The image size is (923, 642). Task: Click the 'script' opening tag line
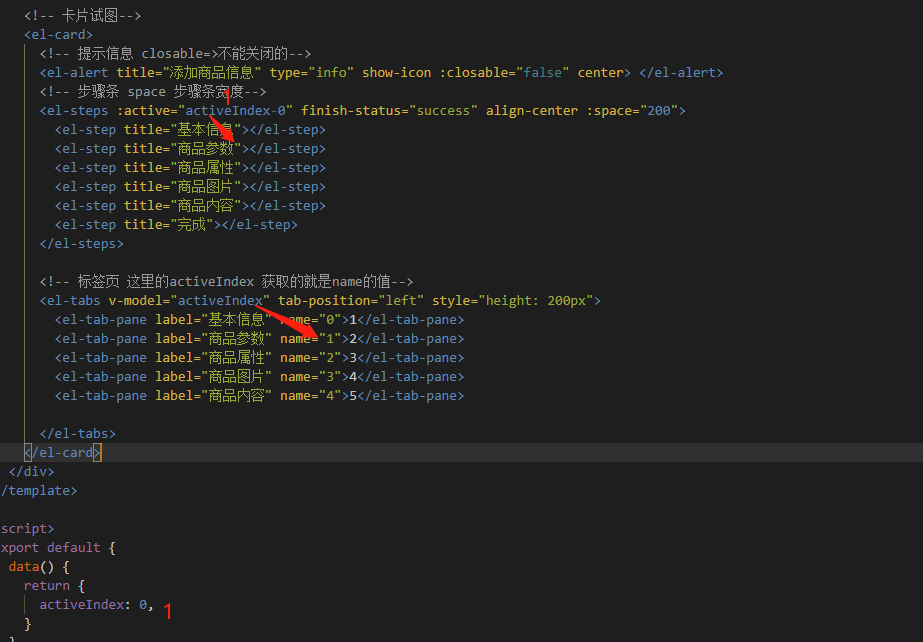(27, 528)
